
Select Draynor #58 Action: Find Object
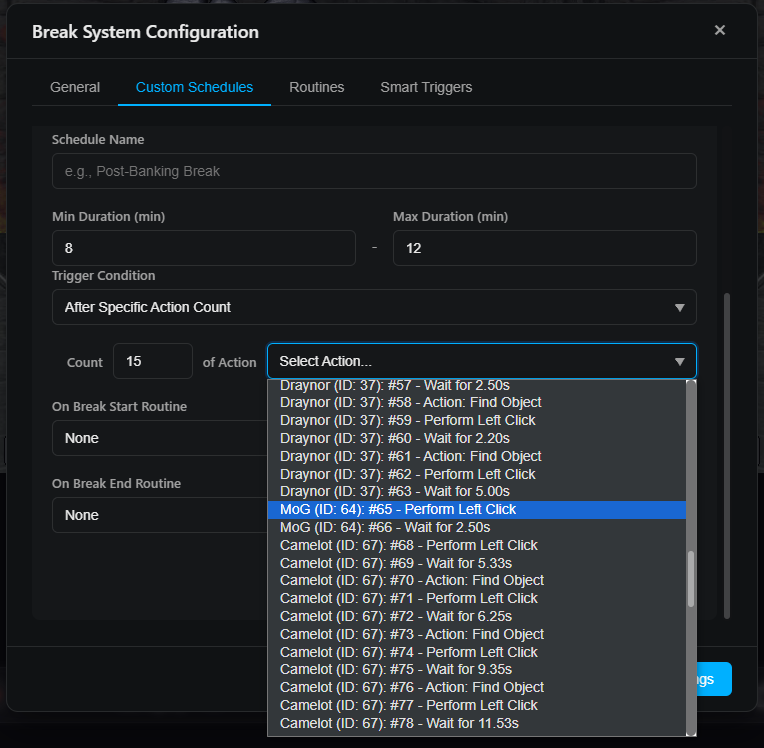(477, 403)
